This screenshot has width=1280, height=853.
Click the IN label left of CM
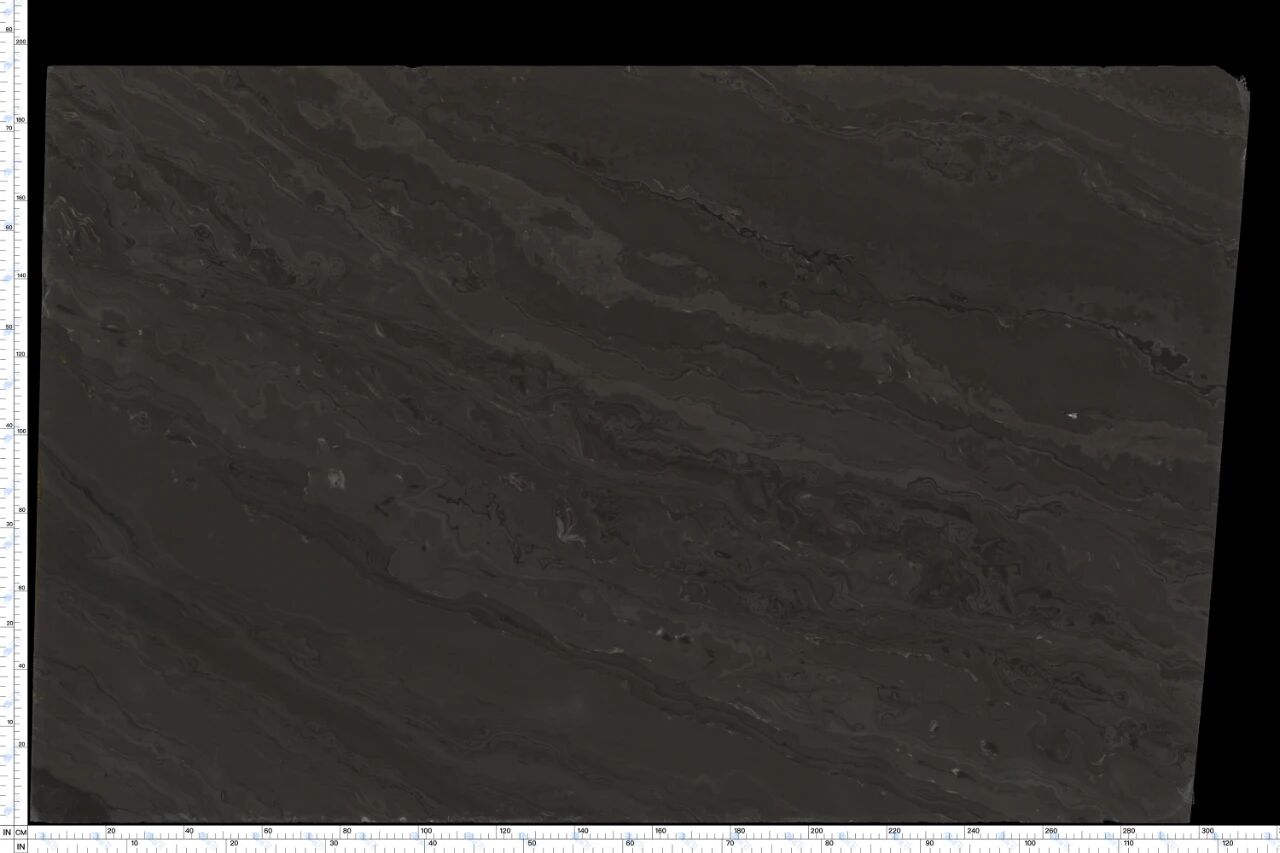7,832
